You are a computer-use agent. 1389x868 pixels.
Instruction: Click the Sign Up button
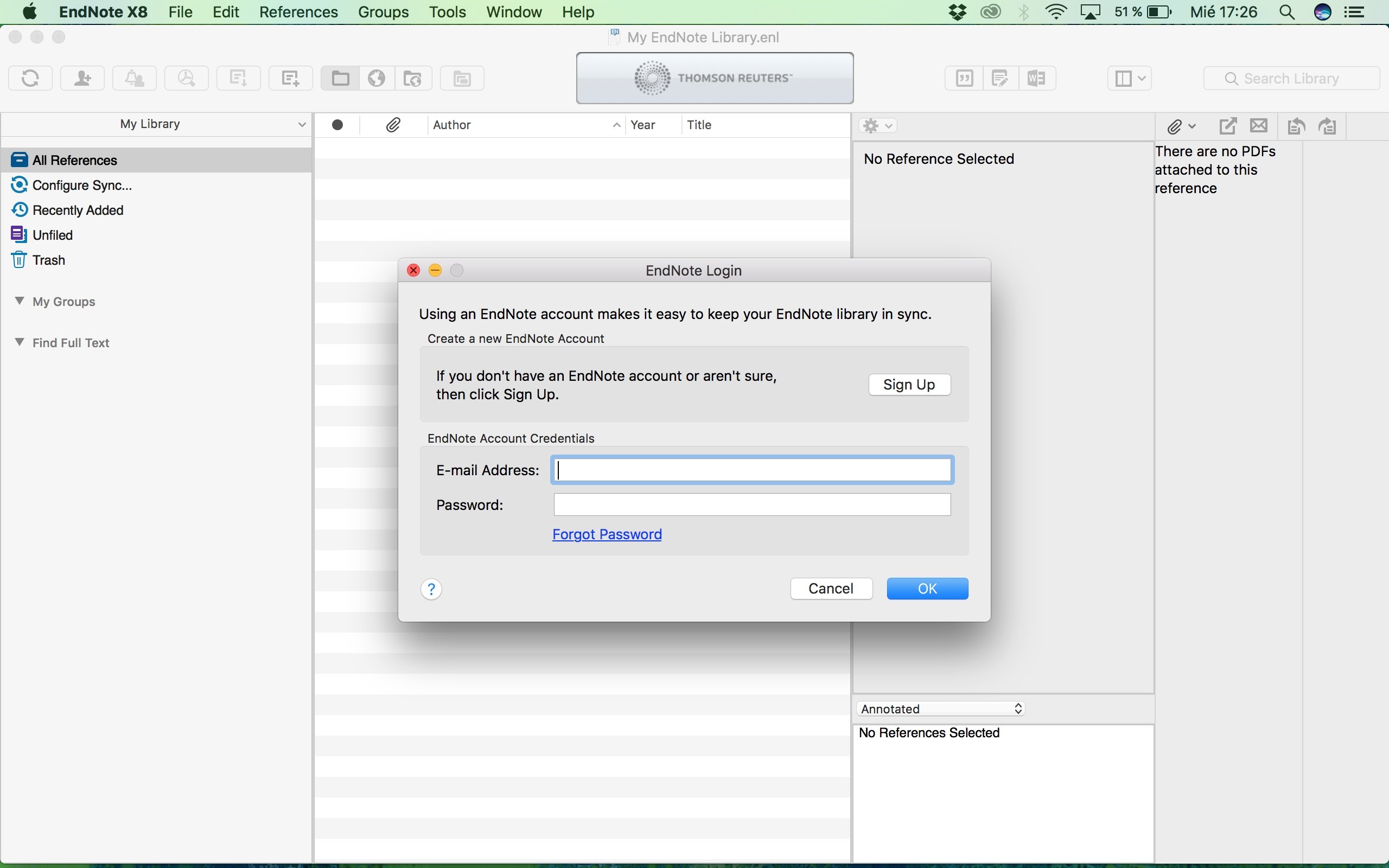point(909,384)
